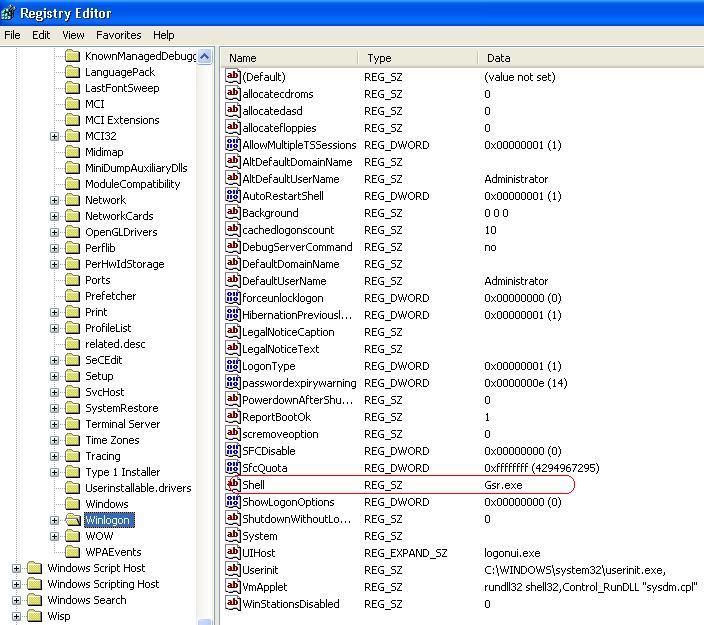This screenshot has width=704, height=625.
Task: Expand the Setup key
Action: coord(54,376)
